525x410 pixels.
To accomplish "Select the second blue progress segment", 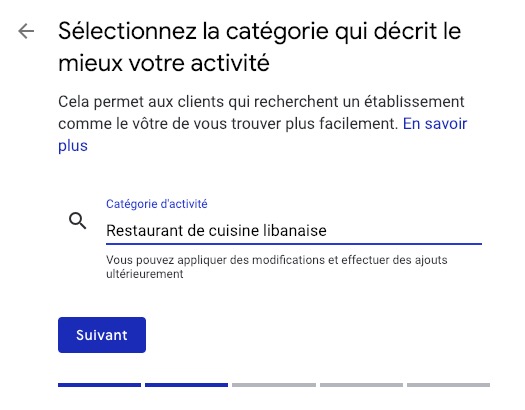I will (186, 385).
